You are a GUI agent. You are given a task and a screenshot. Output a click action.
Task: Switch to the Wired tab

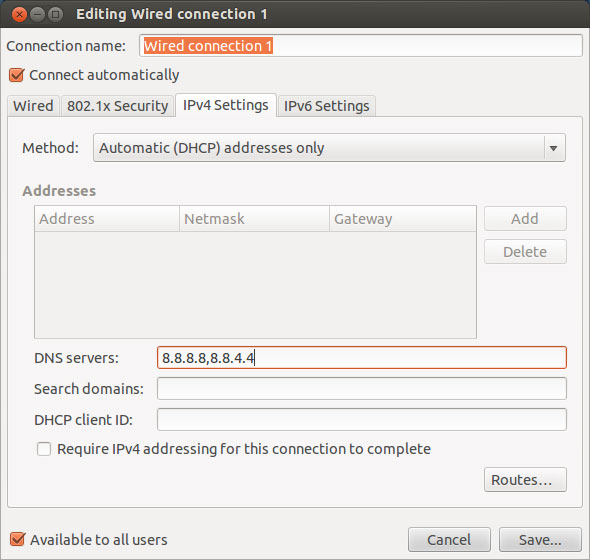[x=33, y=106]
